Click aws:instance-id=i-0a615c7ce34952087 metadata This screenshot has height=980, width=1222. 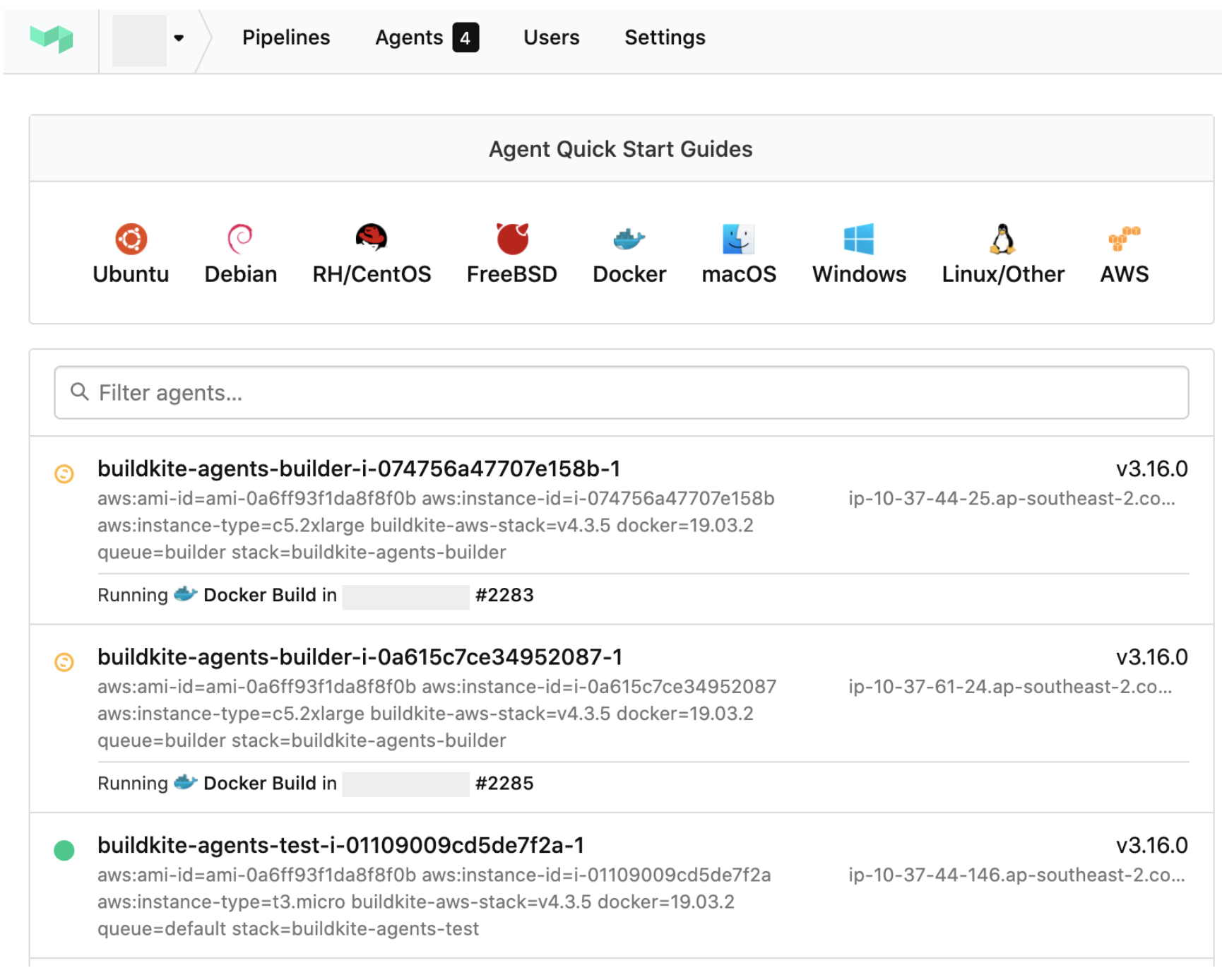coord(599,687)
